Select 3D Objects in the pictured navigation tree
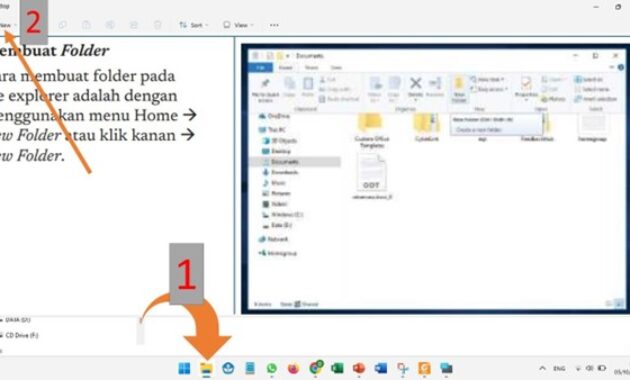The height and width of the screenshot is (380, 630). 280,141
